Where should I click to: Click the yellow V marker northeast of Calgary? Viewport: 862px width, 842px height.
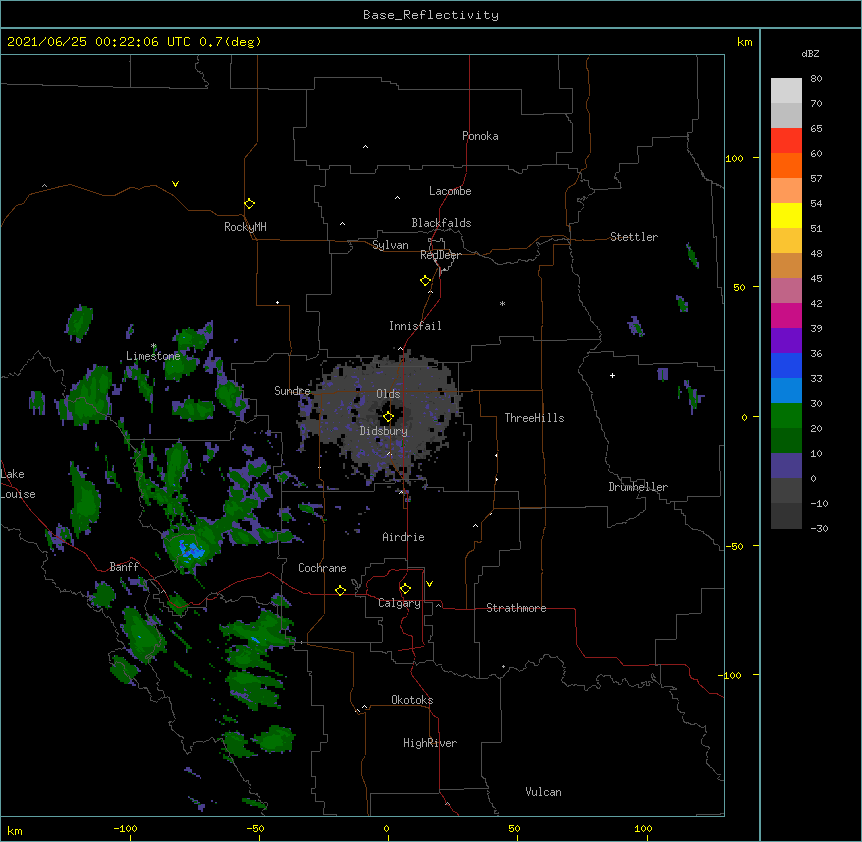click(x=429, y=584)
